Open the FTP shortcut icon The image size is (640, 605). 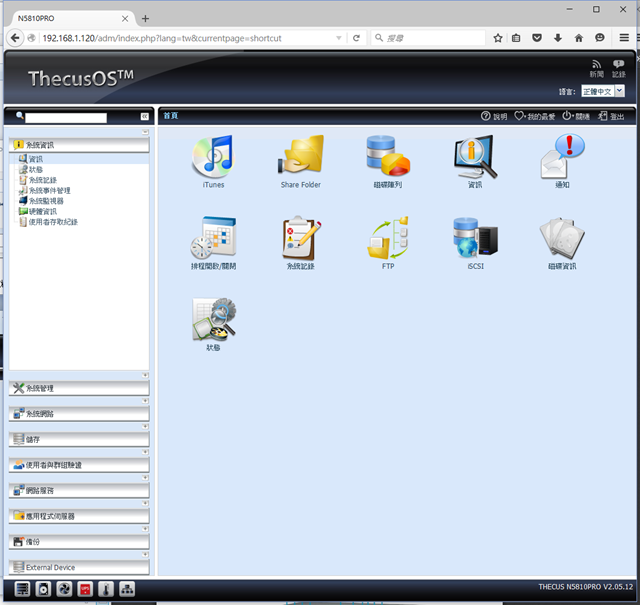[x=388, y=238]
